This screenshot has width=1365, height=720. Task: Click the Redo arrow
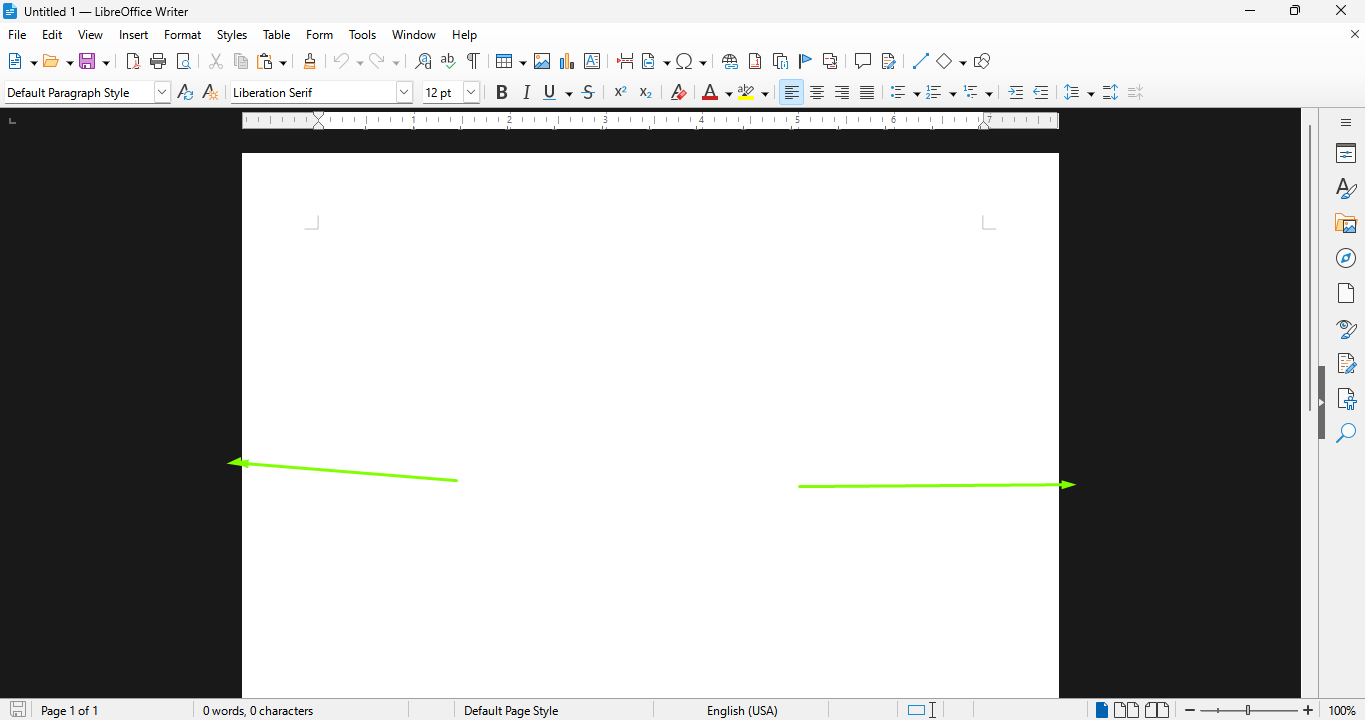[x=377, y=61]
